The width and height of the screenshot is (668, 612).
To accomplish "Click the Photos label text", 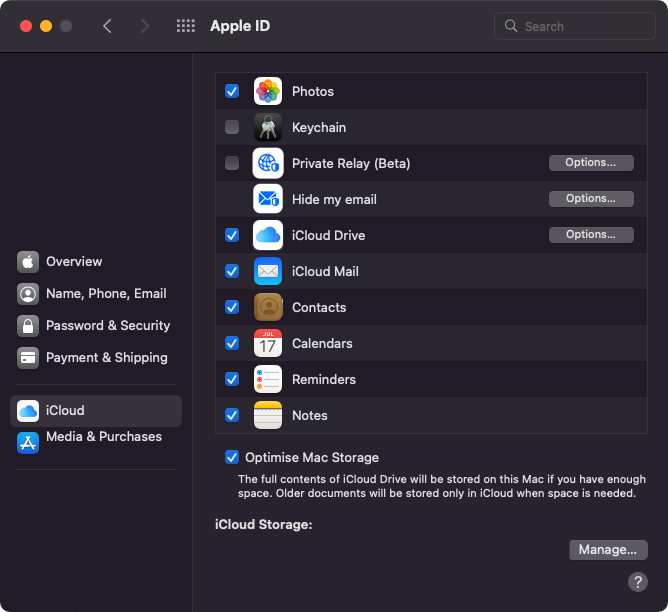I will (x=313, y=92).
